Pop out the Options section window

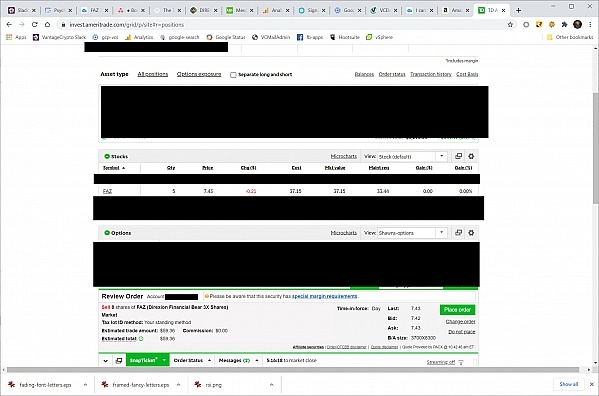point(458,233)
